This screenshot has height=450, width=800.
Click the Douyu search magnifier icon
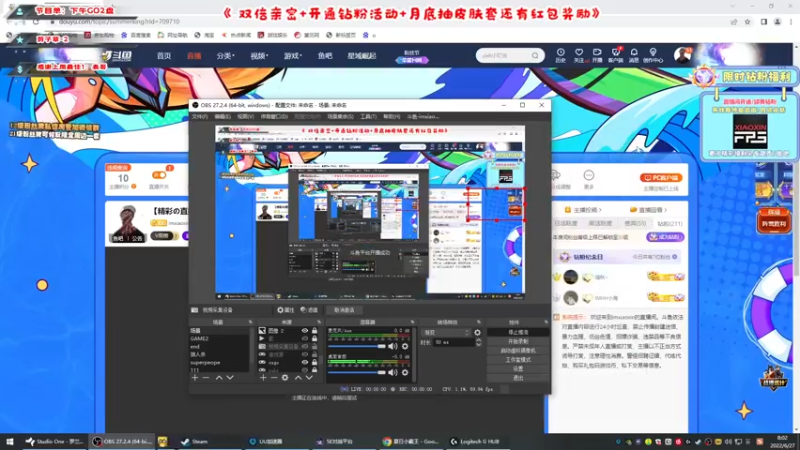(535, 56)
